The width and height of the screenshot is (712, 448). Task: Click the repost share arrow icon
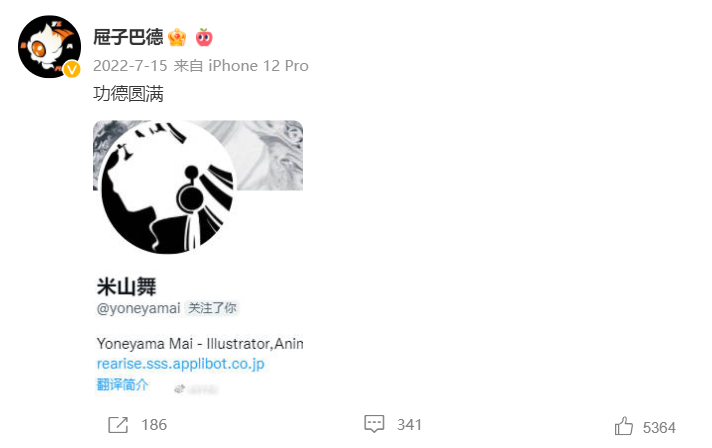(118, 425)
